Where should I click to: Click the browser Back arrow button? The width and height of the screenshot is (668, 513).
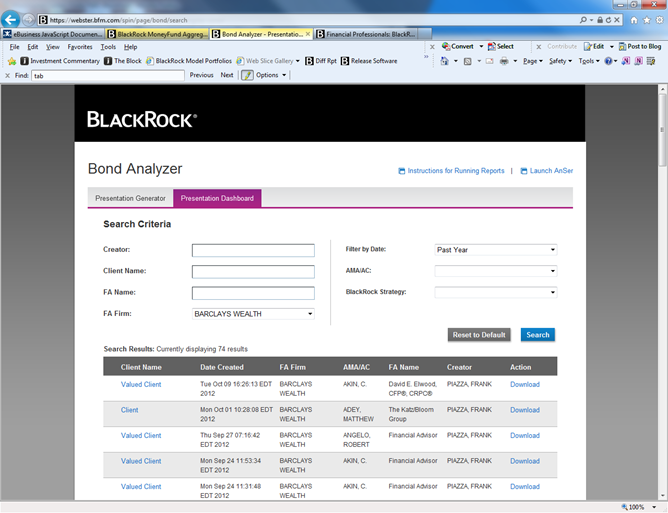click(x=11, y=20)
